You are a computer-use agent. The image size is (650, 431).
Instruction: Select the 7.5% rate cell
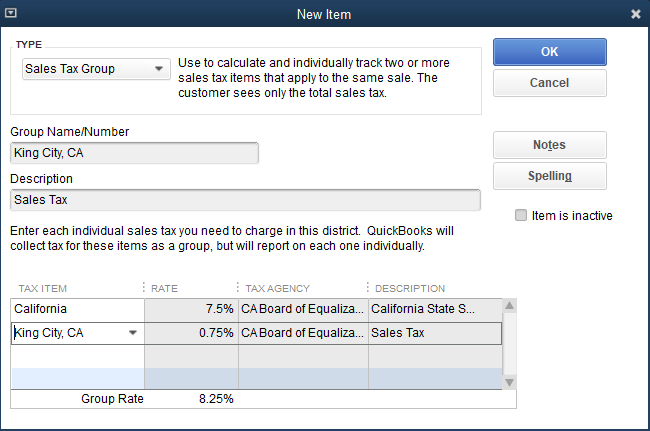point(191,309)
